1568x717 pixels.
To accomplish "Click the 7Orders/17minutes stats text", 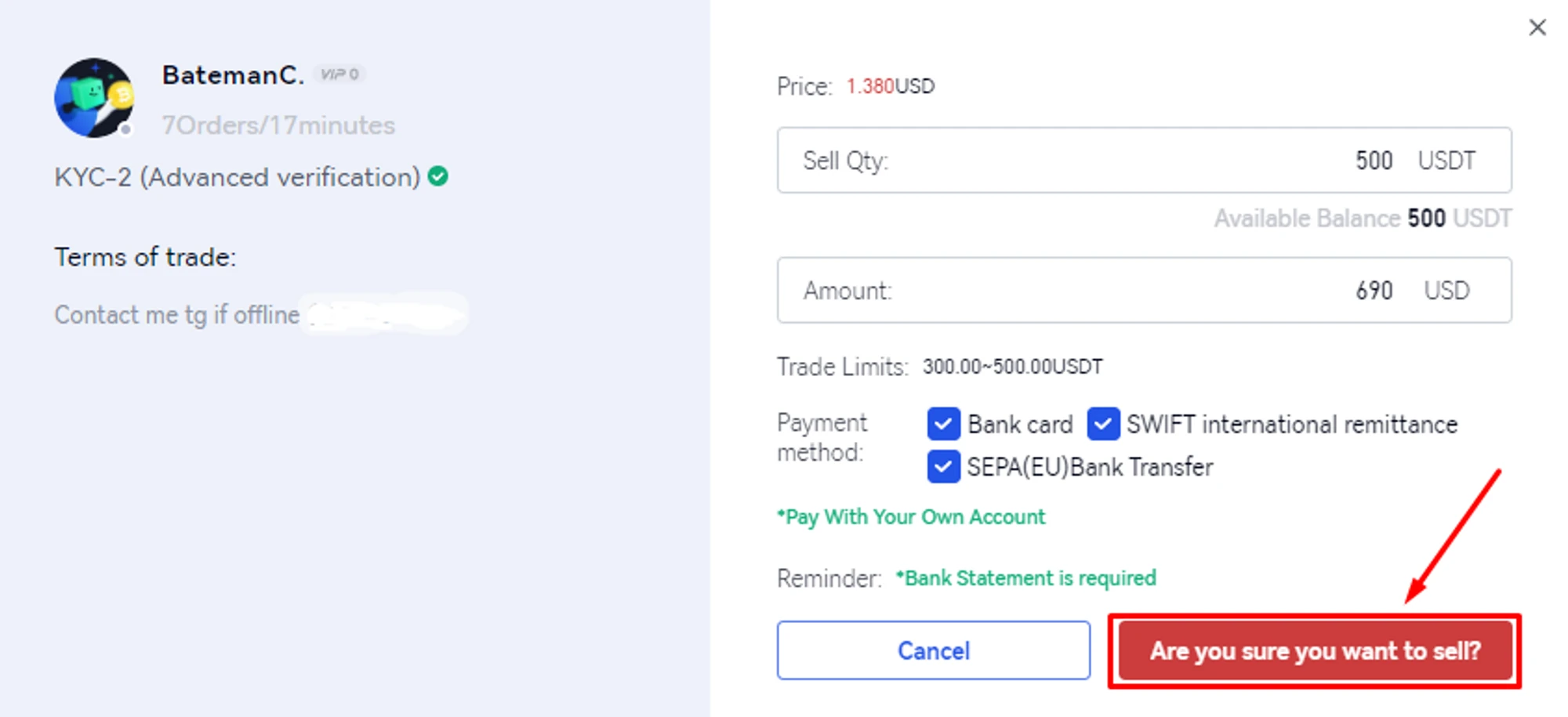I will (278, 125).
